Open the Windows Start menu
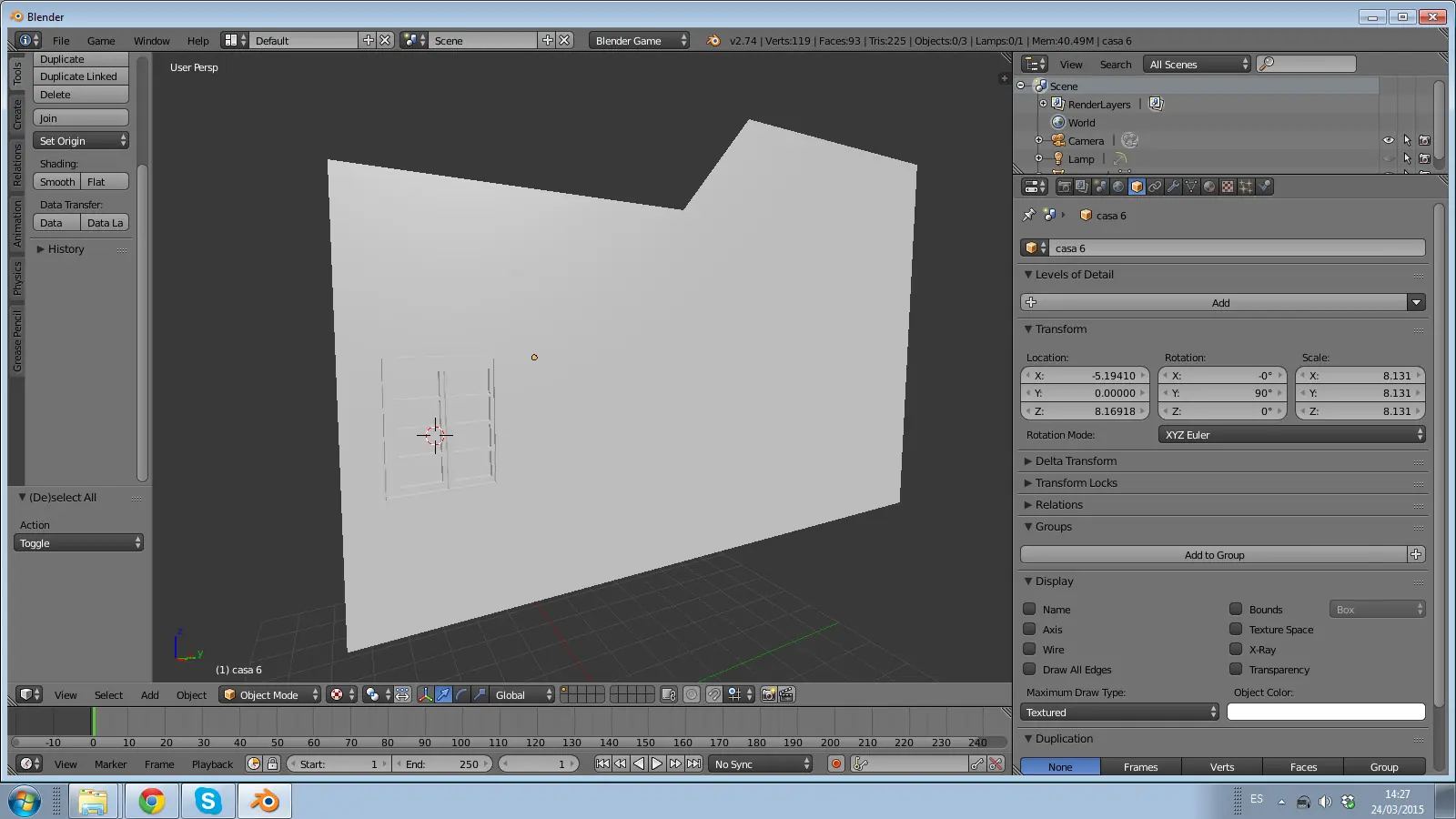 click(x=24, y=802)
